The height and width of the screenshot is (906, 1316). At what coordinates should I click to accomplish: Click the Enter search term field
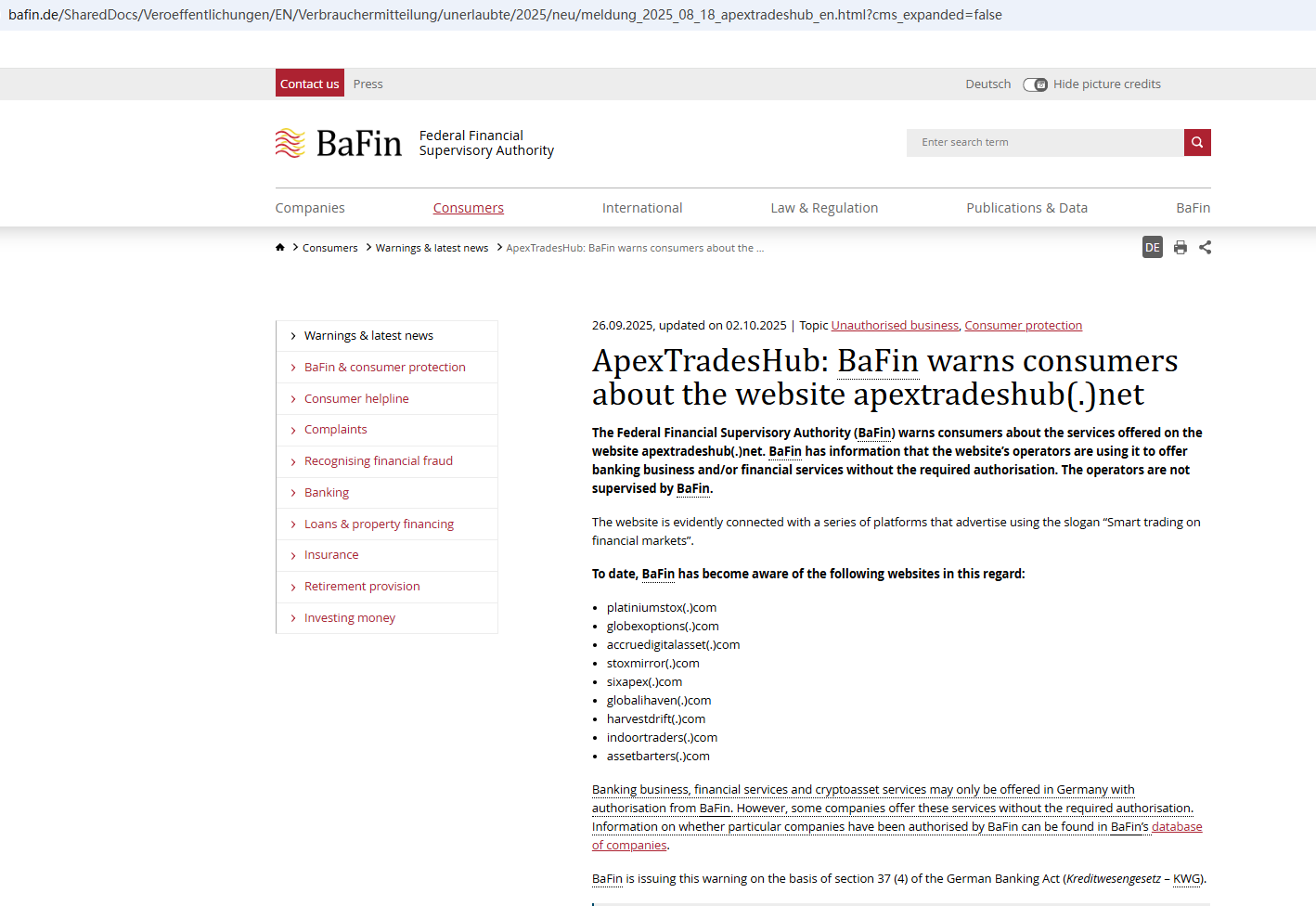coord(1045,142)
